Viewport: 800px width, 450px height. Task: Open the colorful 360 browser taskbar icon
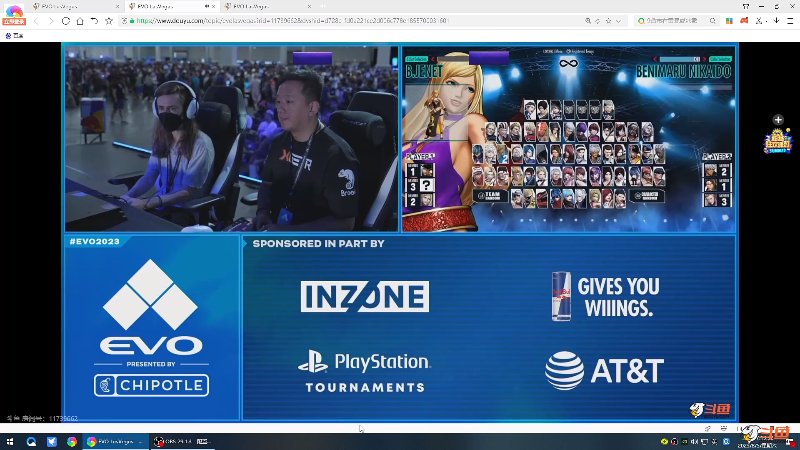pos(72,442)
